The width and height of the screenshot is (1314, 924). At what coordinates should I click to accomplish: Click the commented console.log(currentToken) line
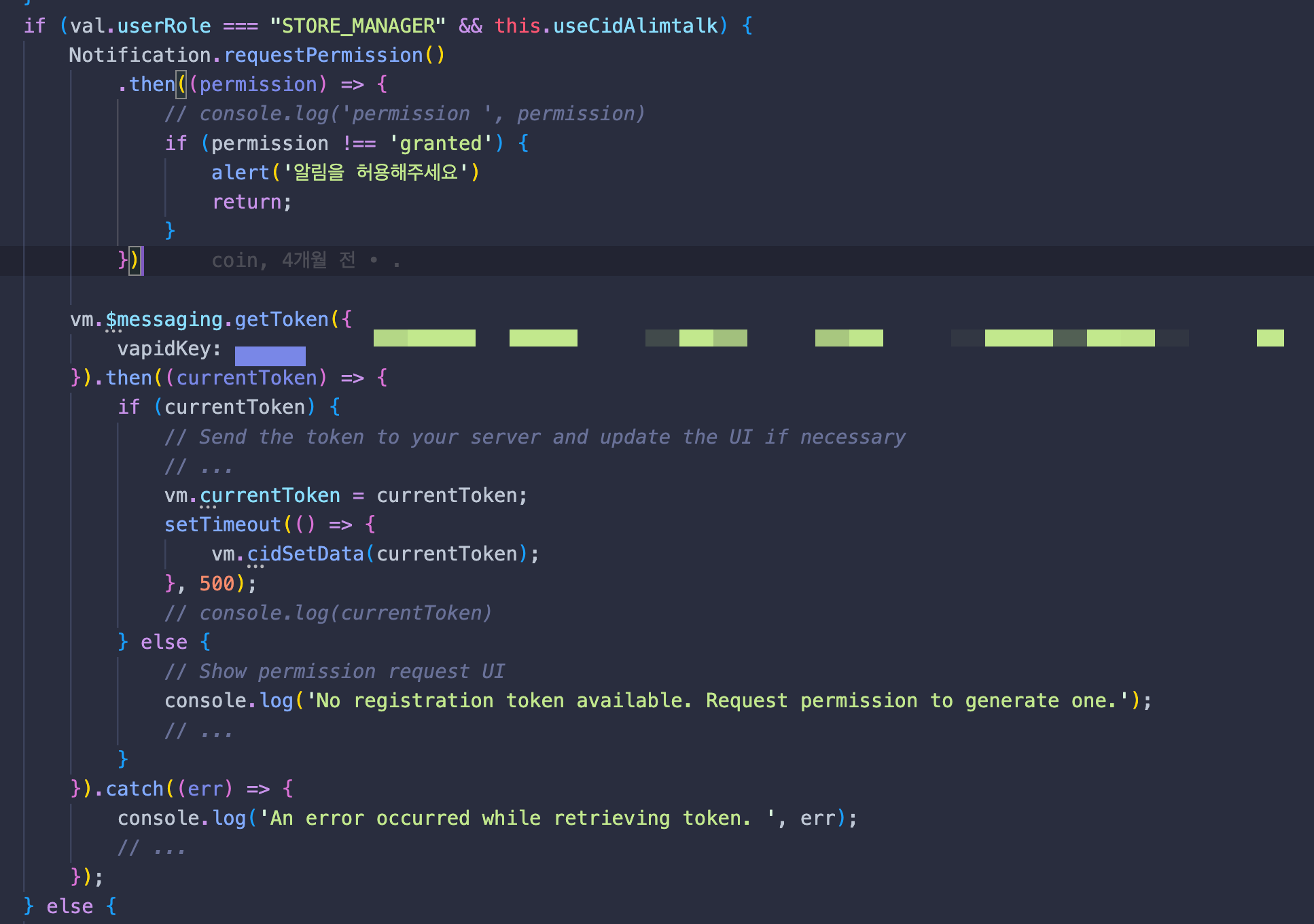tap(328, 613)
